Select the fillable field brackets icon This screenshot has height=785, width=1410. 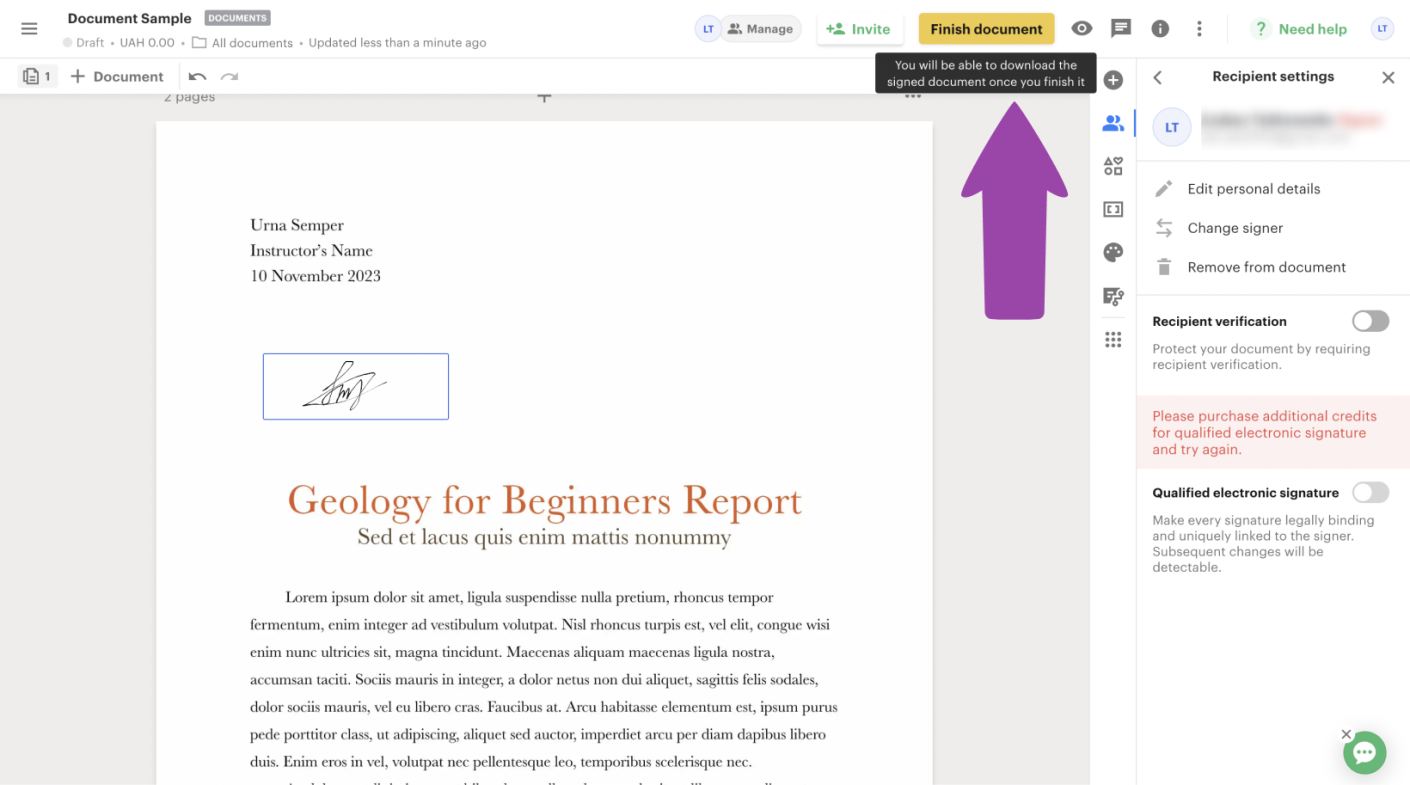tap(1112, 209)
